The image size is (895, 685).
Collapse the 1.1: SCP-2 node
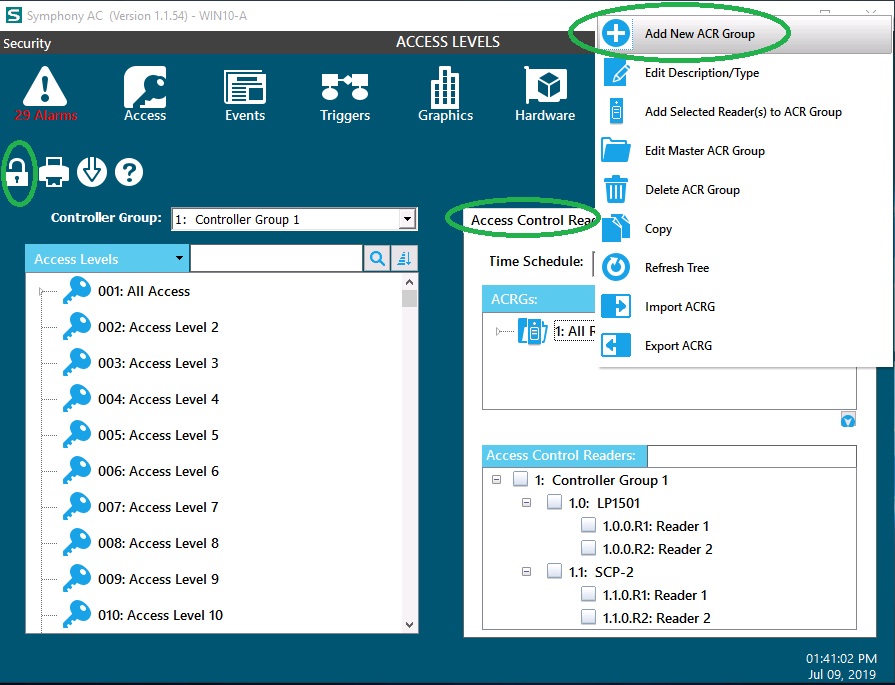point(526,571)
